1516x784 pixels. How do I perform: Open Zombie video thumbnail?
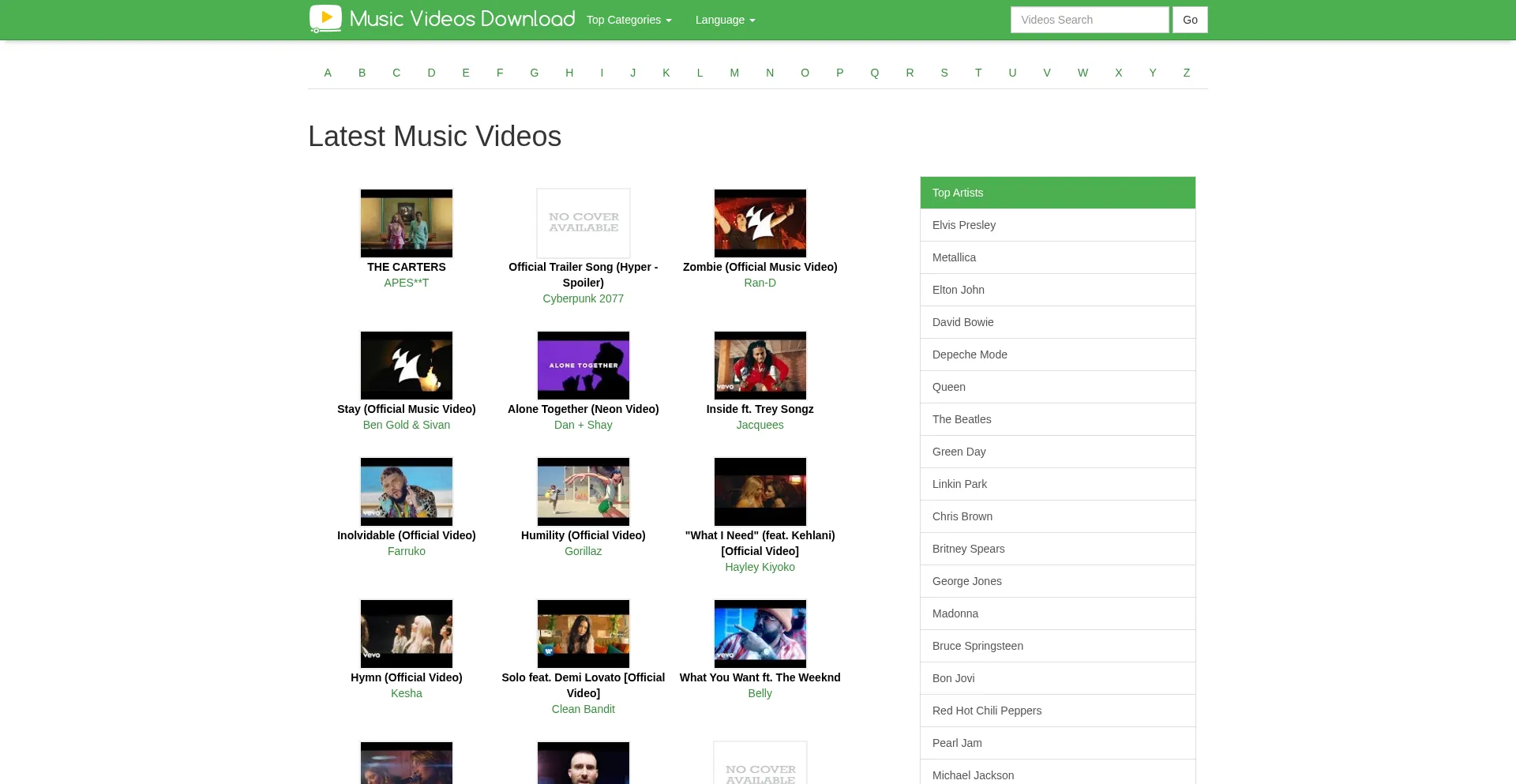click(x=760, y=223)
